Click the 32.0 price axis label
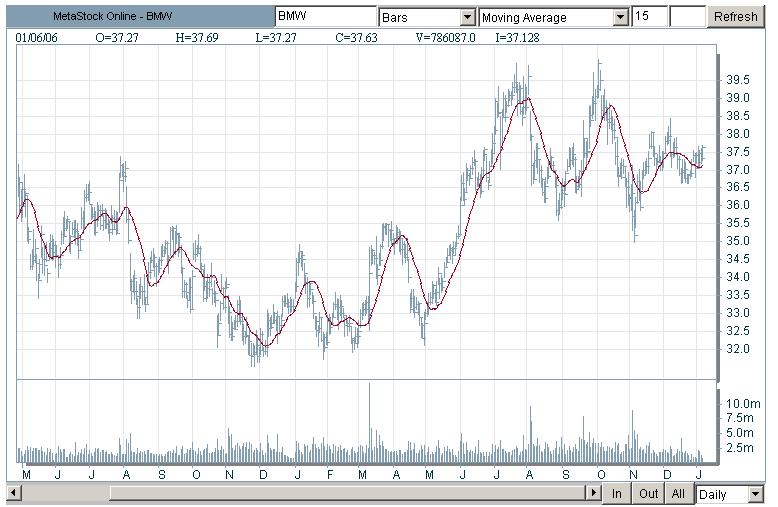This screenshot has width=778, height=507. [x=738, y=349]
